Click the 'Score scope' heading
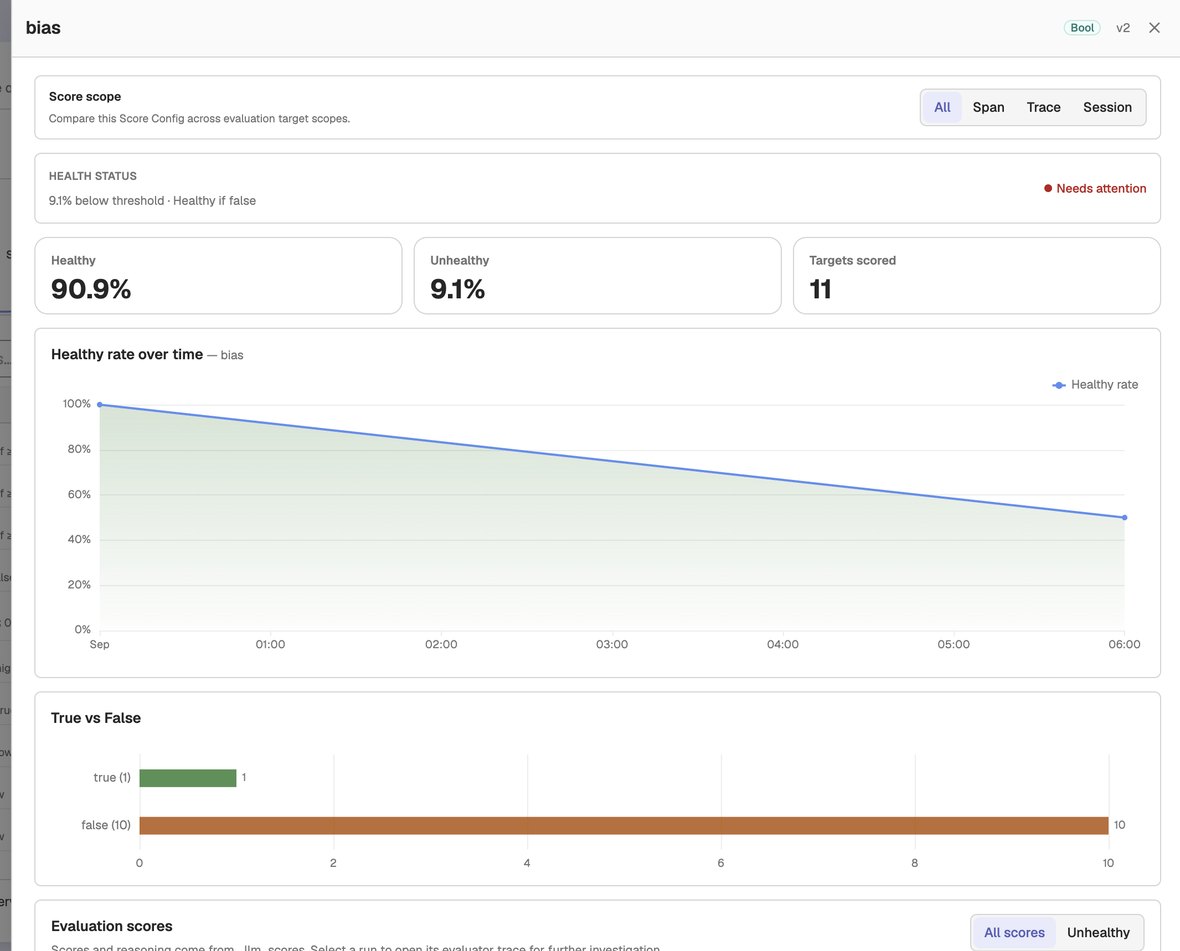The height and width of the screenshot is (951, 1180). pyautogui.click(x=85, y=96)
